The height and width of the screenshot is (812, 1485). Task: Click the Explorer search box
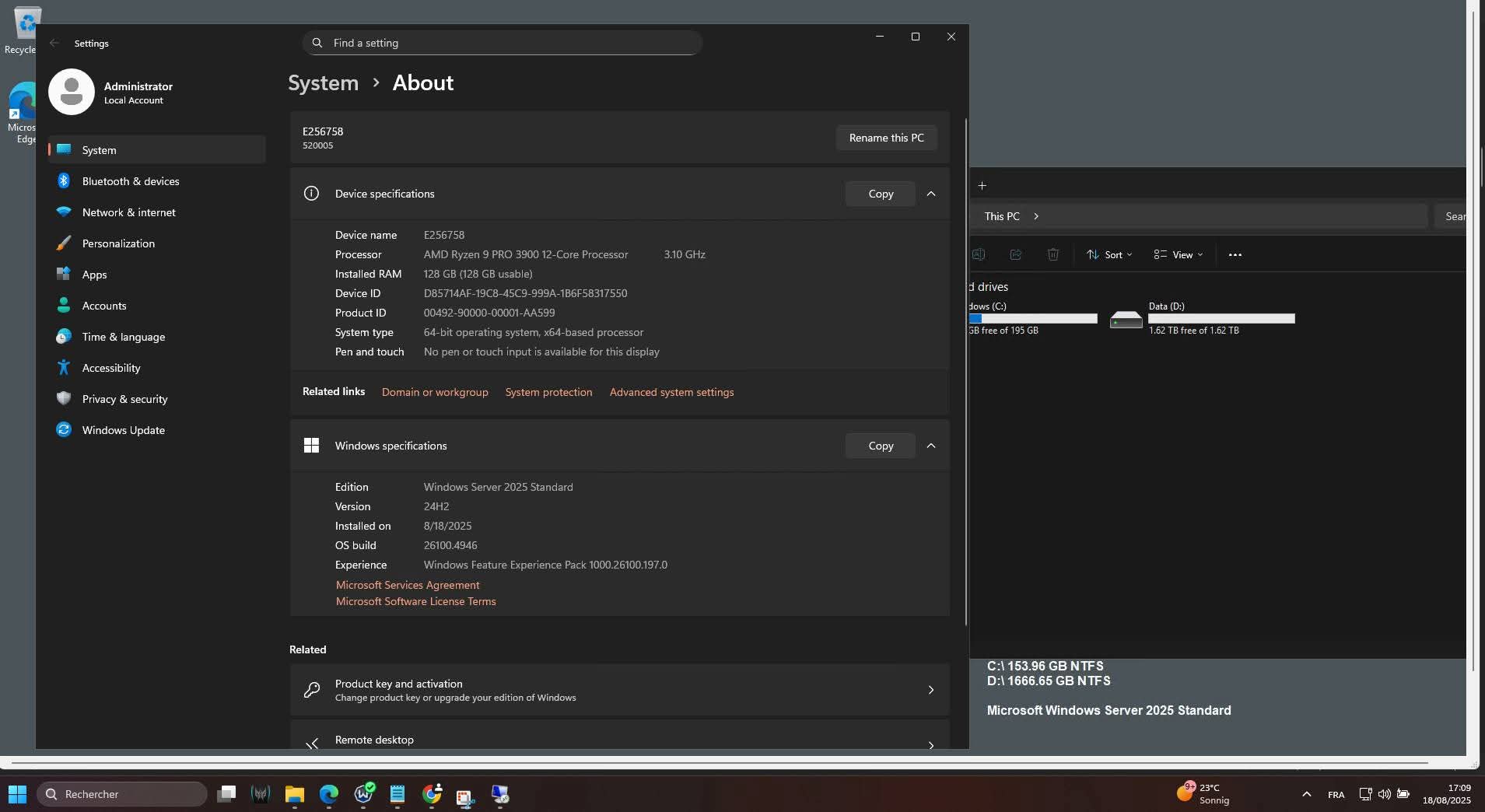point(1451,216)
